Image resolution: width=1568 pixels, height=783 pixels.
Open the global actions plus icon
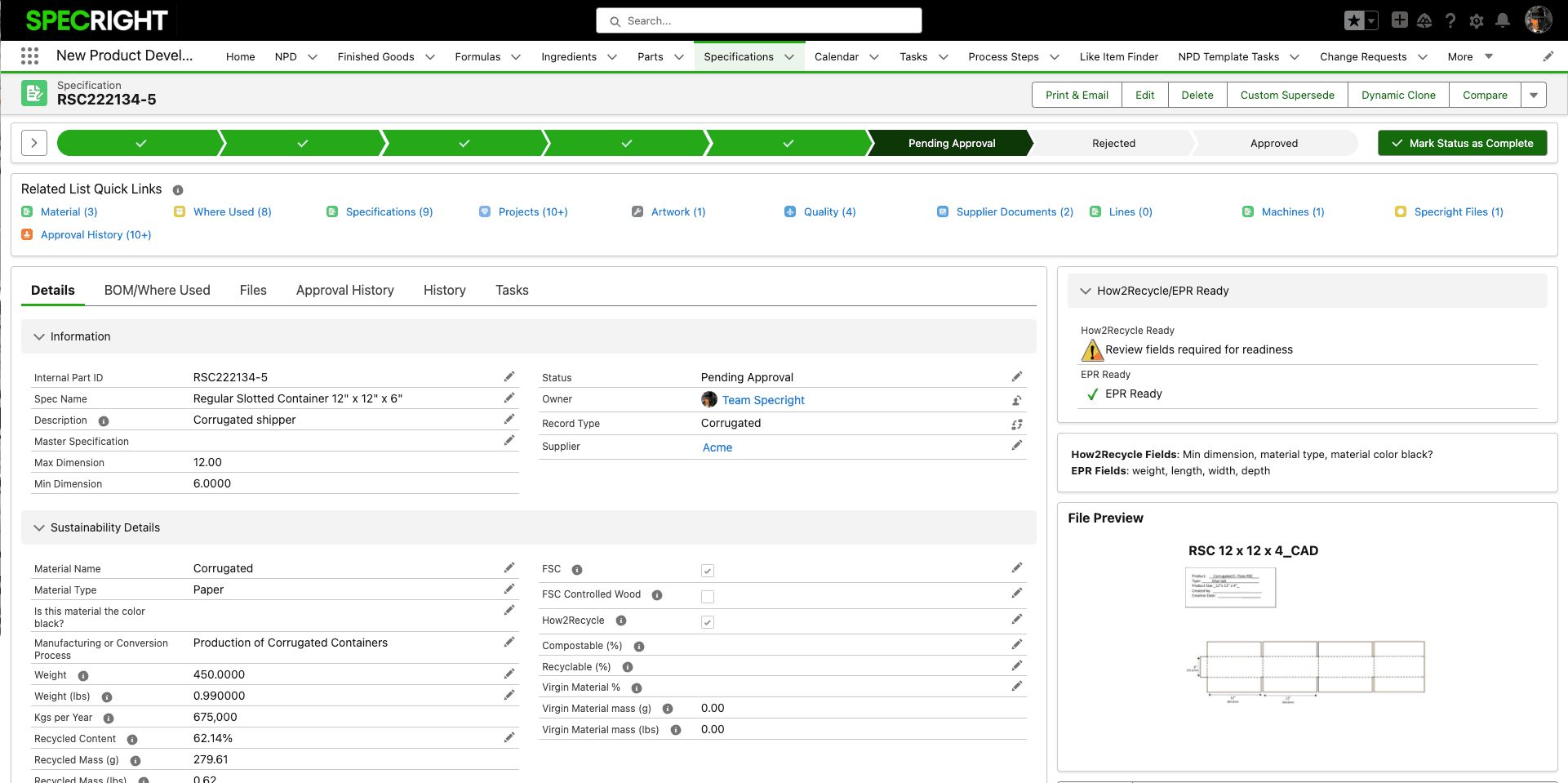tap(1399, 20)
